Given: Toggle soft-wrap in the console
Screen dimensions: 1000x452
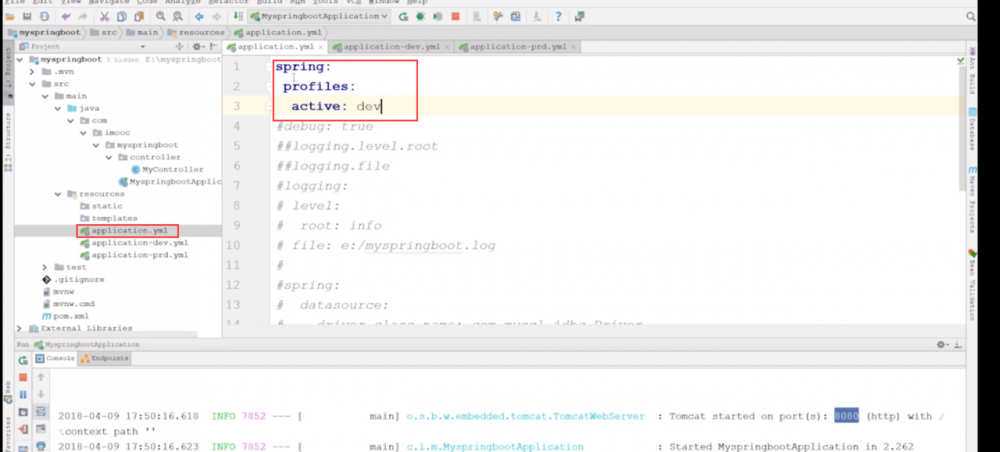Looking at the screenshot, I should coord(41,411).
